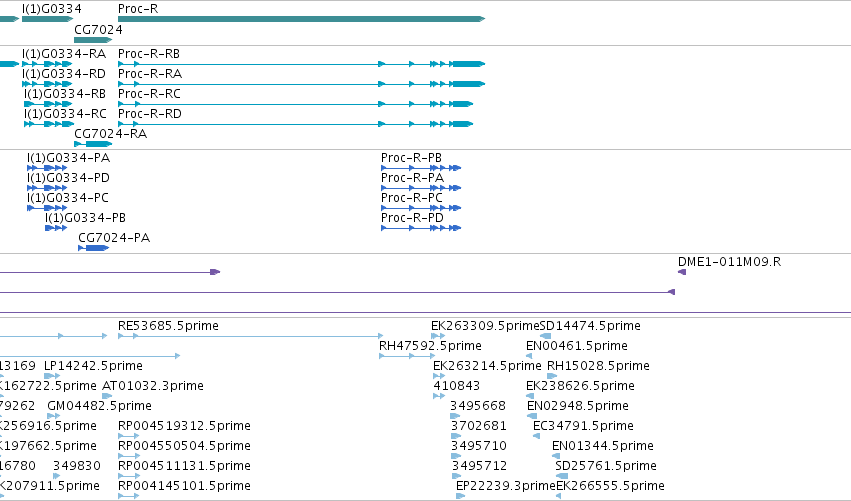Screen dimensions: 851x501
Task: Click the Proc-R-RC transcript label
Action: coord(149,94)
